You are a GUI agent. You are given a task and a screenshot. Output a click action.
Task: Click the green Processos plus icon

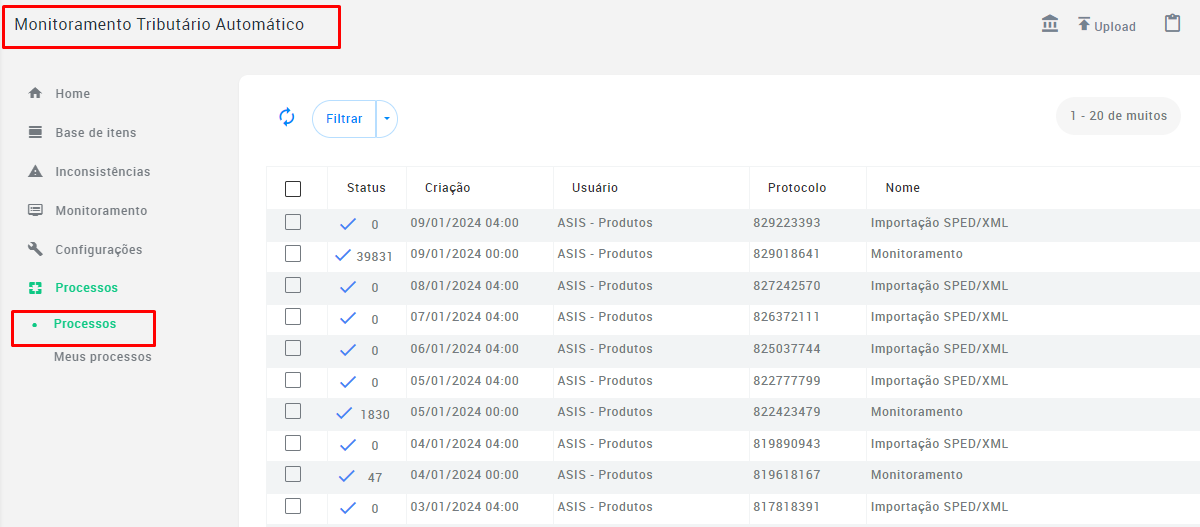(35, 287)
